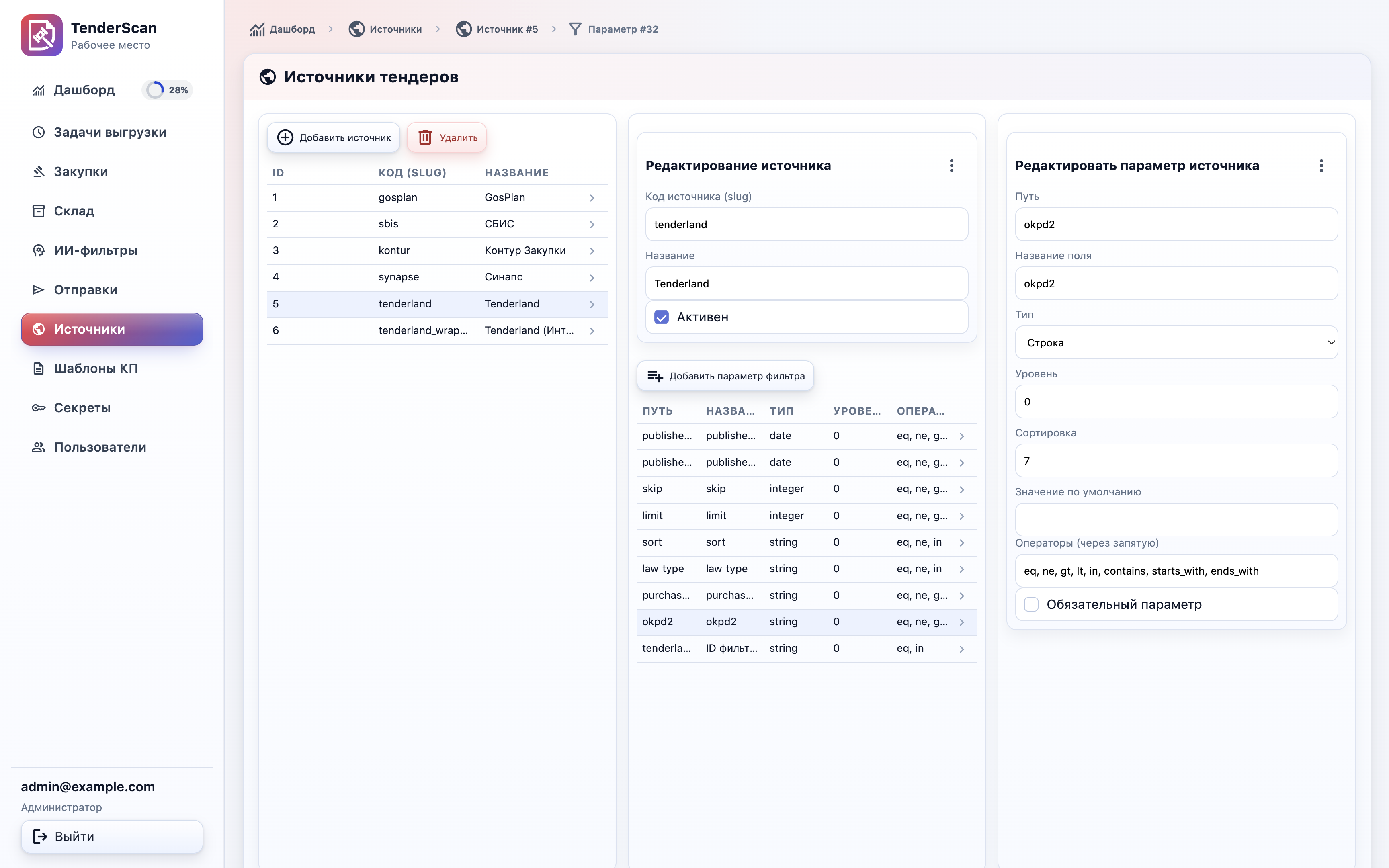Go to Задачи выгрузки menu item
The image size is (1389, 868).
click(x=110, y=132)
